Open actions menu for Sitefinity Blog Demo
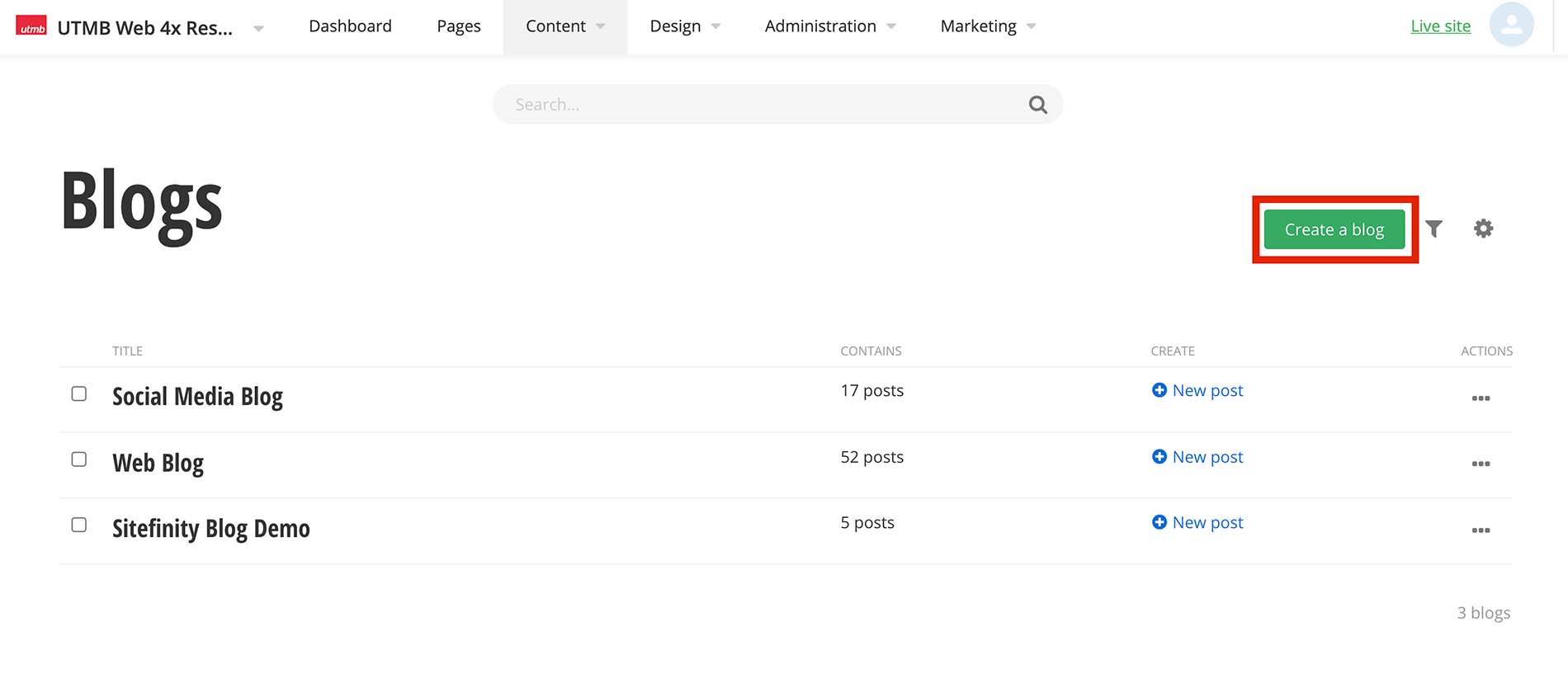This screenshot has height=692, width=1568. pyautogui.click(x=1481, y=530)
